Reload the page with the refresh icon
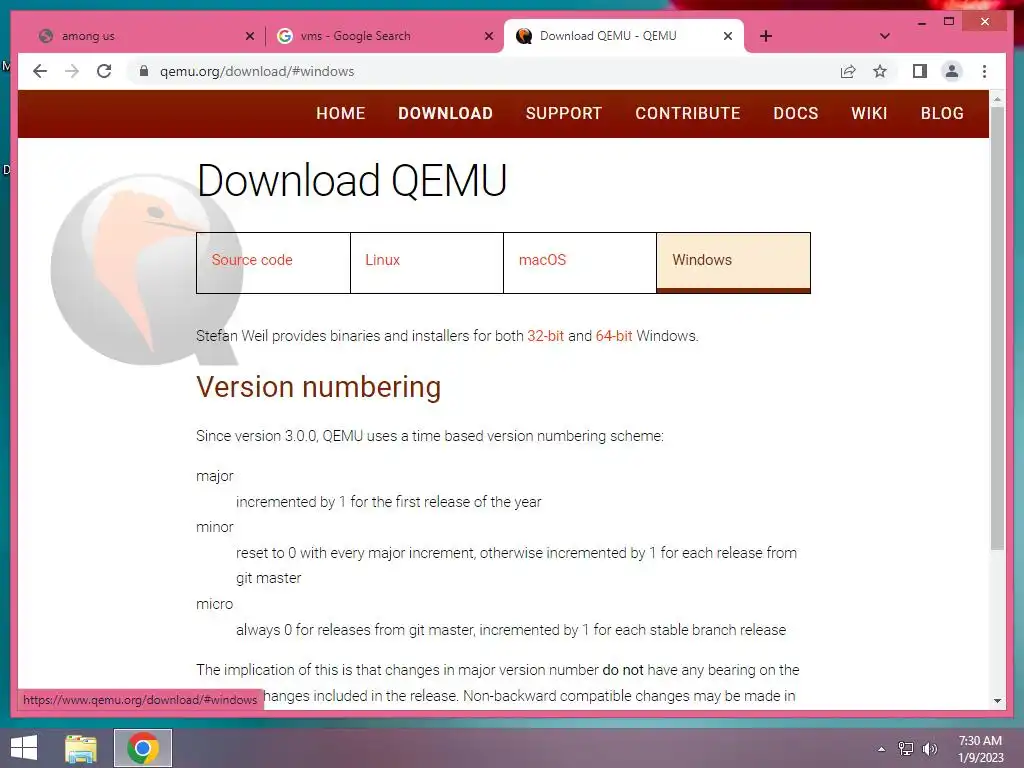 pos(104,71)
